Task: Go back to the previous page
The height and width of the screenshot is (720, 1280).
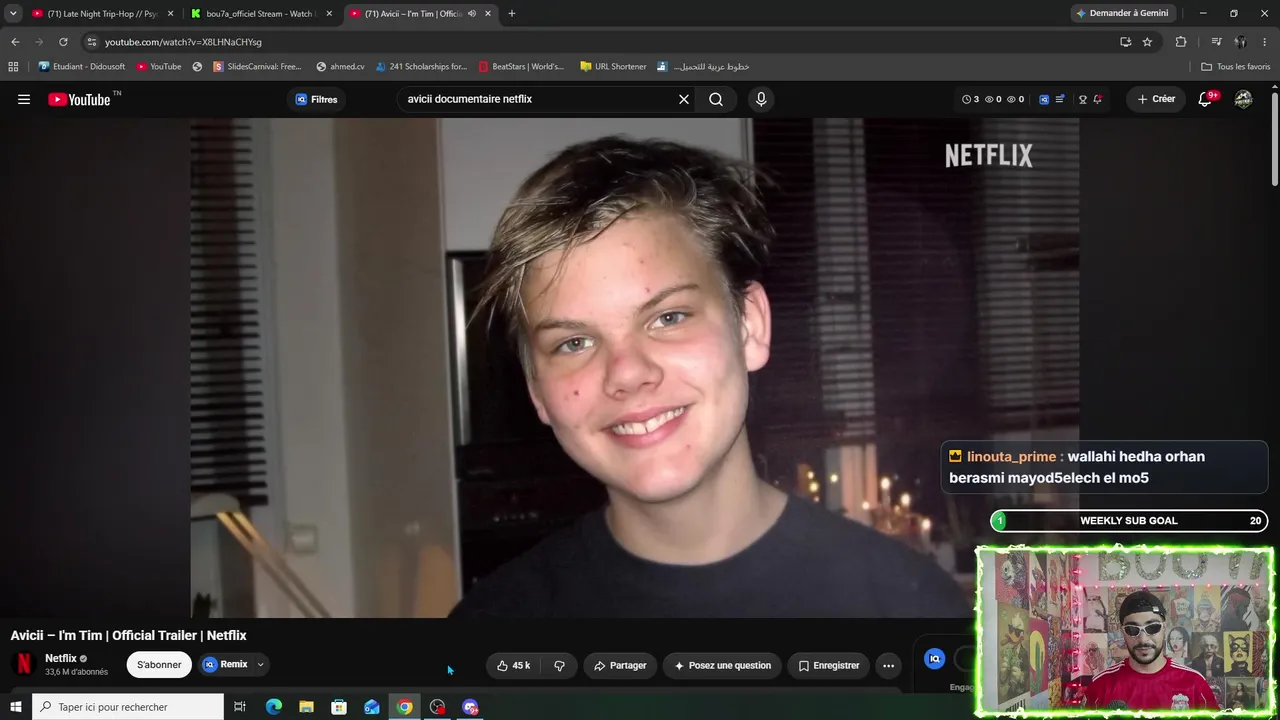Action: 15,42
